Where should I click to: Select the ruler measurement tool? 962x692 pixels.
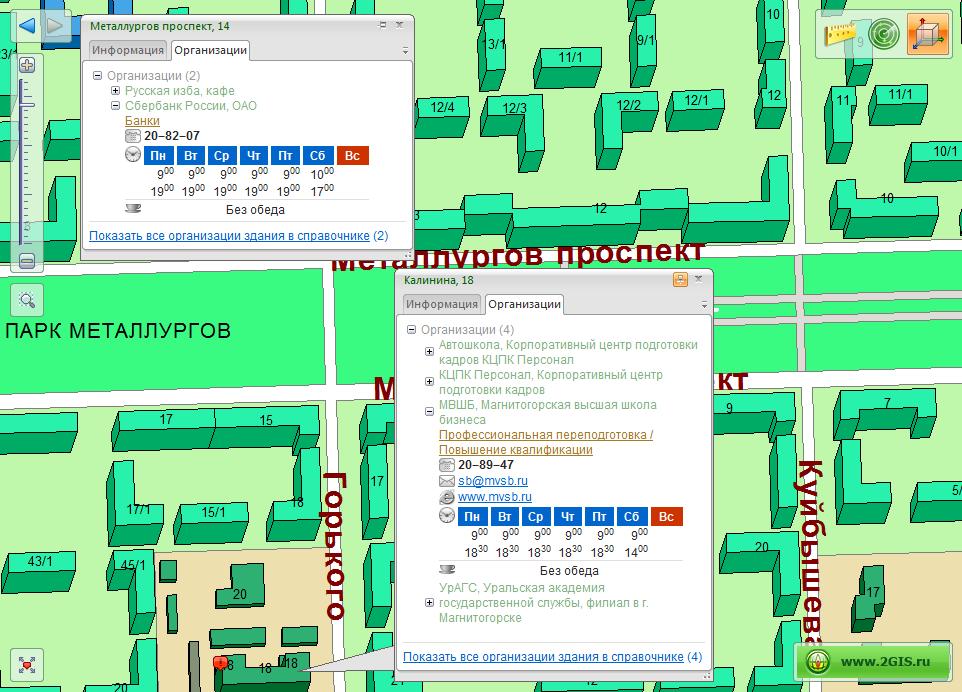[x=839, y=33]
